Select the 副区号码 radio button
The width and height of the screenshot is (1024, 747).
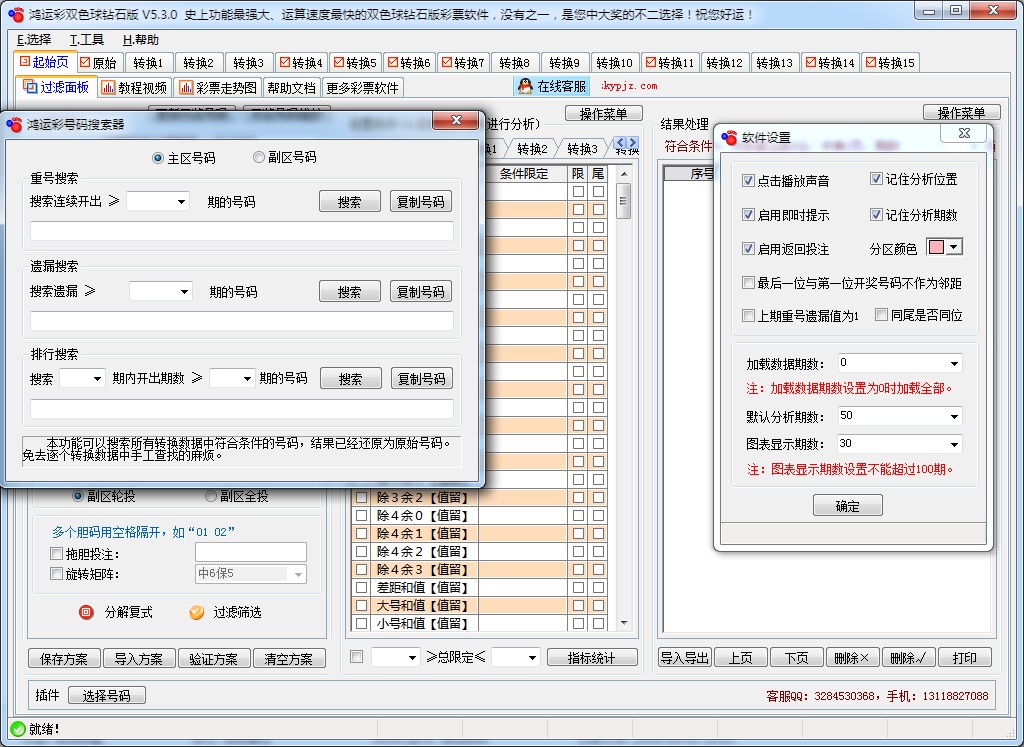[x=258, y=158]
